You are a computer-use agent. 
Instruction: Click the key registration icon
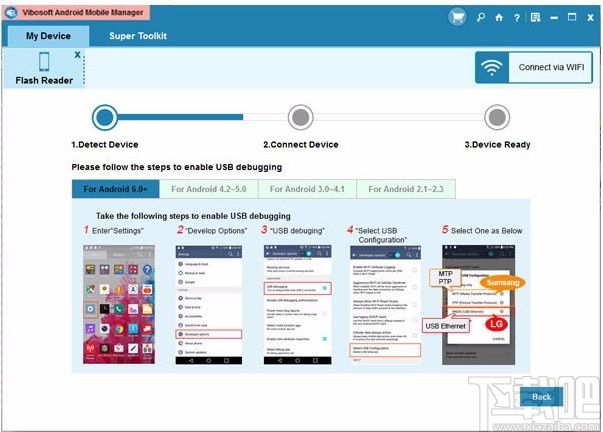(x=481, y=17)
